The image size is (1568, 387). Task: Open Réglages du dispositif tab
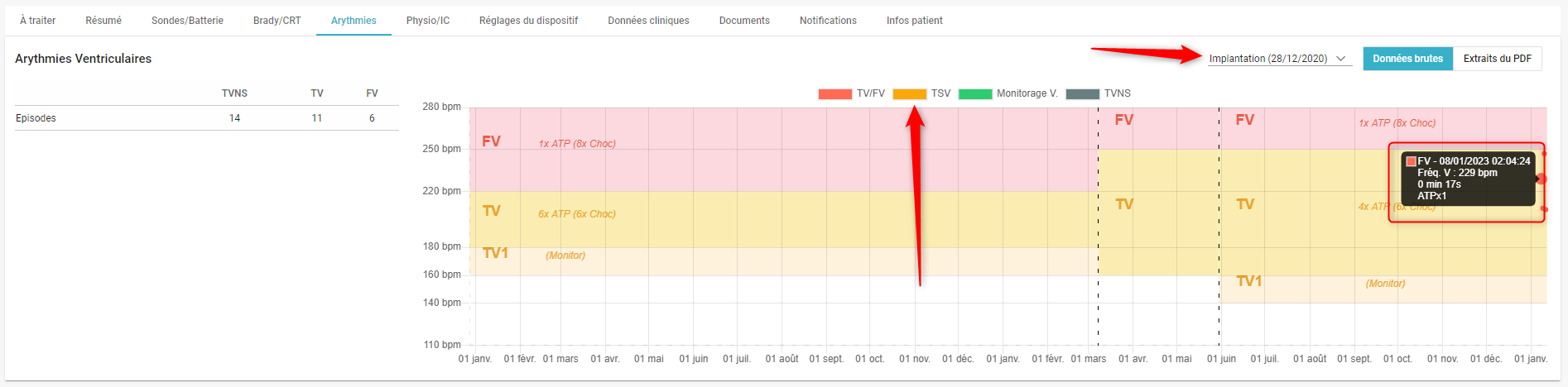[528, 21]
